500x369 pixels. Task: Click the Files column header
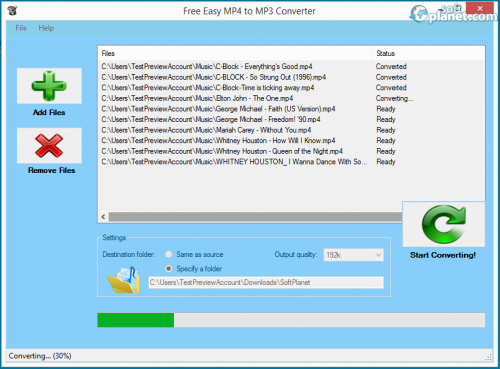tap(235, 53)
